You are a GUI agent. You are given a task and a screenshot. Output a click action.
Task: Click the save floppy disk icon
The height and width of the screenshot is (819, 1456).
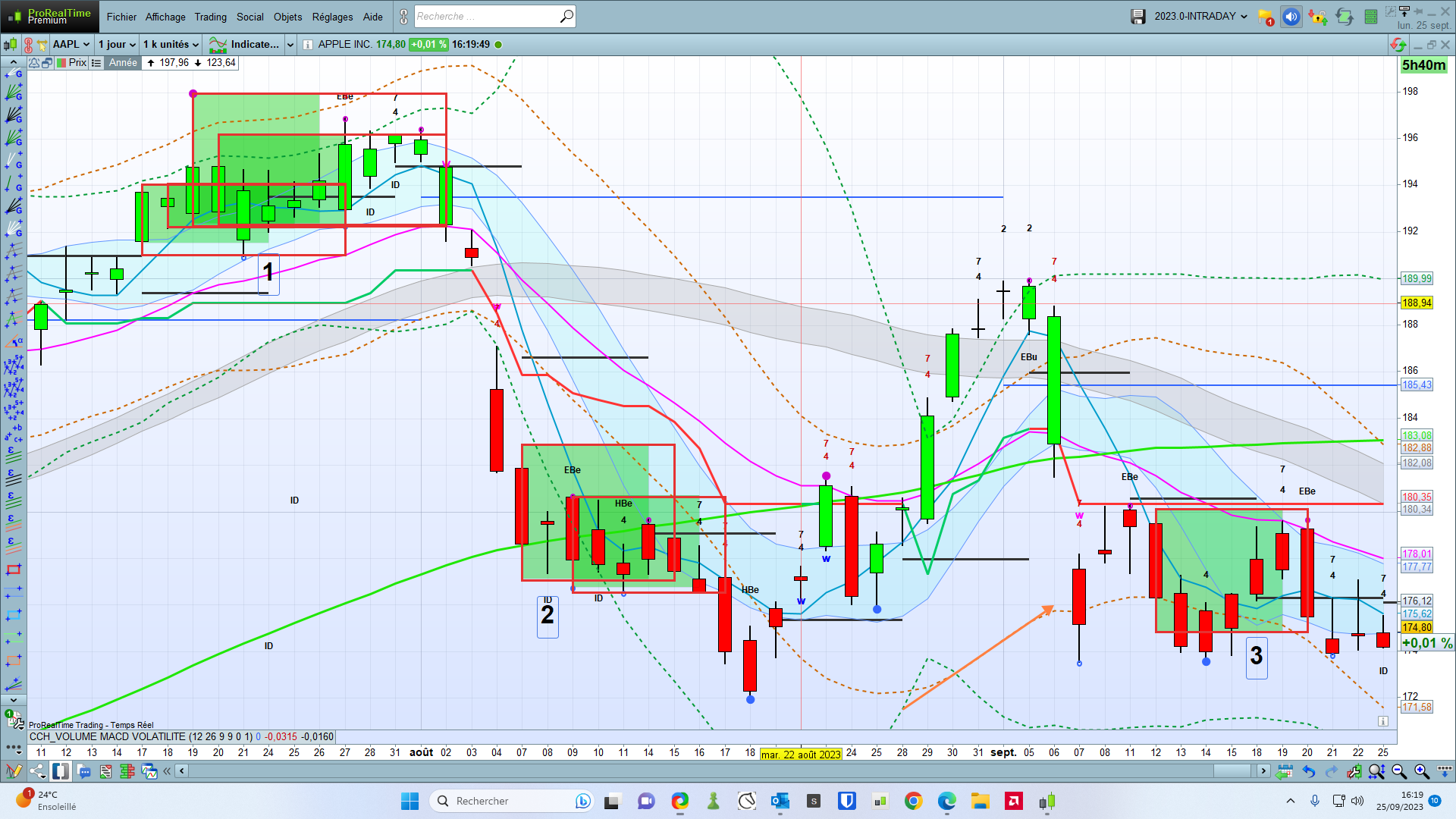pyautogui.click(x=1137, y=16)
